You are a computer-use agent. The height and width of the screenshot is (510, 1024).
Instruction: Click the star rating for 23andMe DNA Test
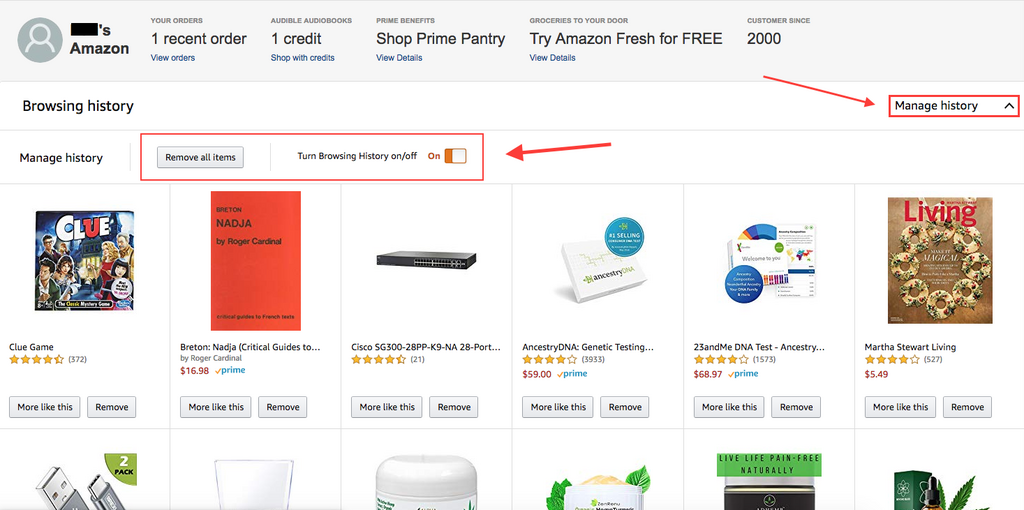[x=721, y=359]
